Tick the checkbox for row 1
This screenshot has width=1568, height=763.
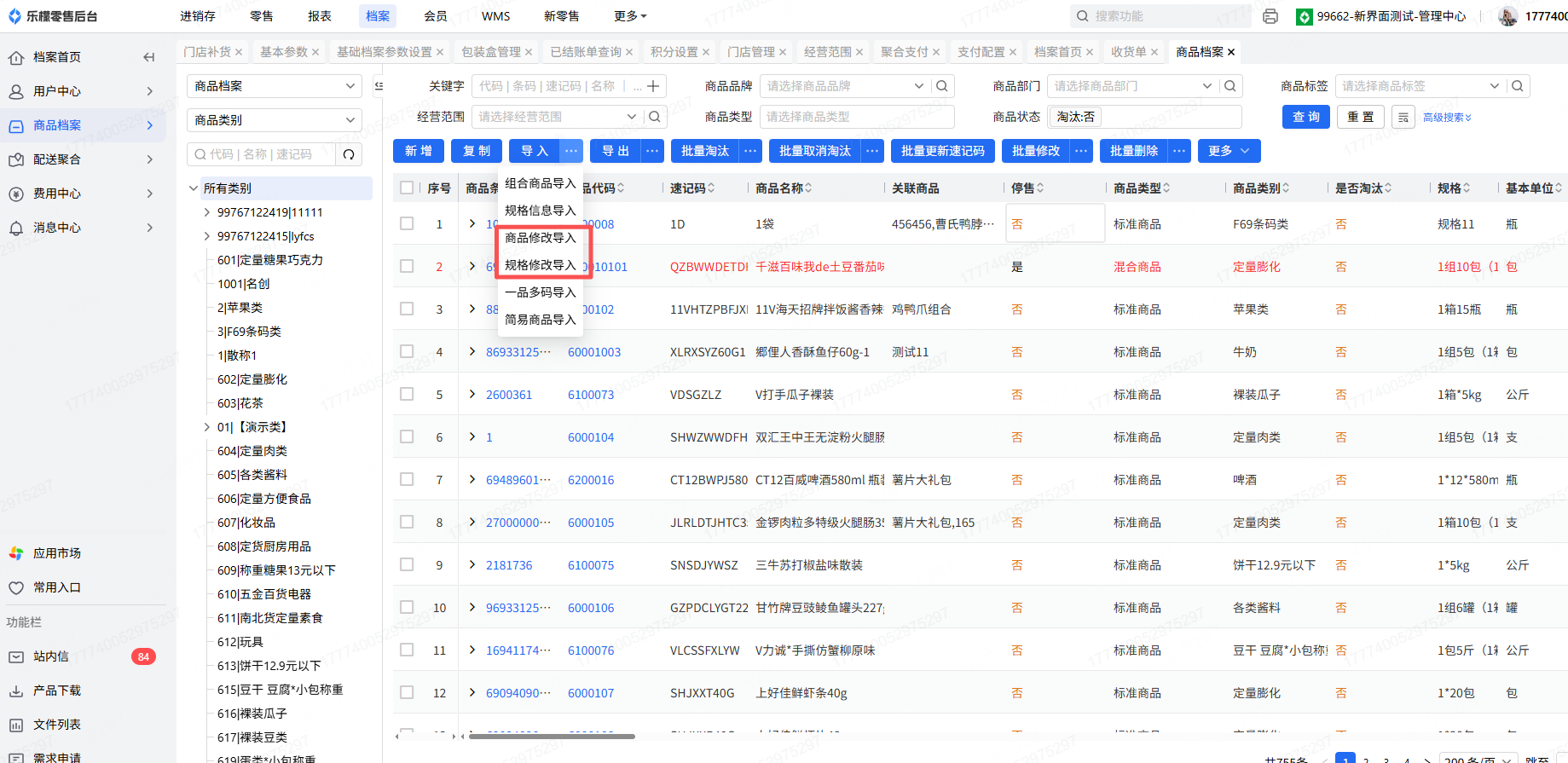(407, 223)
